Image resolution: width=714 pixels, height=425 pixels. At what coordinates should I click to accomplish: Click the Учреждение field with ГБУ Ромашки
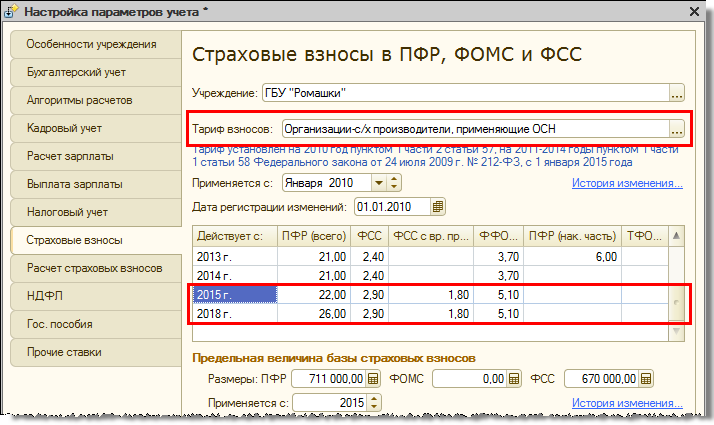pos(466,93)
